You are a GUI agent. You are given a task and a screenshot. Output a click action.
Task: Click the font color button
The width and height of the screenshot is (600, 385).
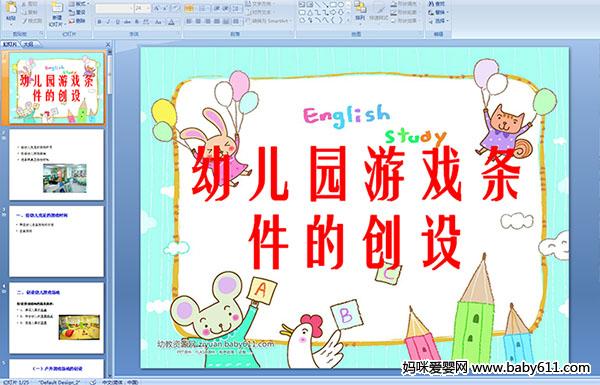point(171,22)
